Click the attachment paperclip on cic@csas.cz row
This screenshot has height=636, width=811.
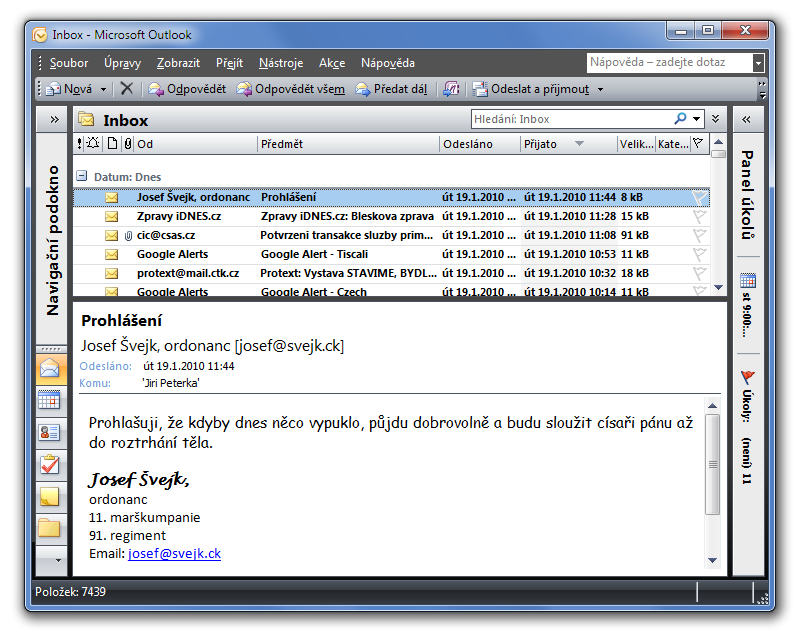point(128,236)
